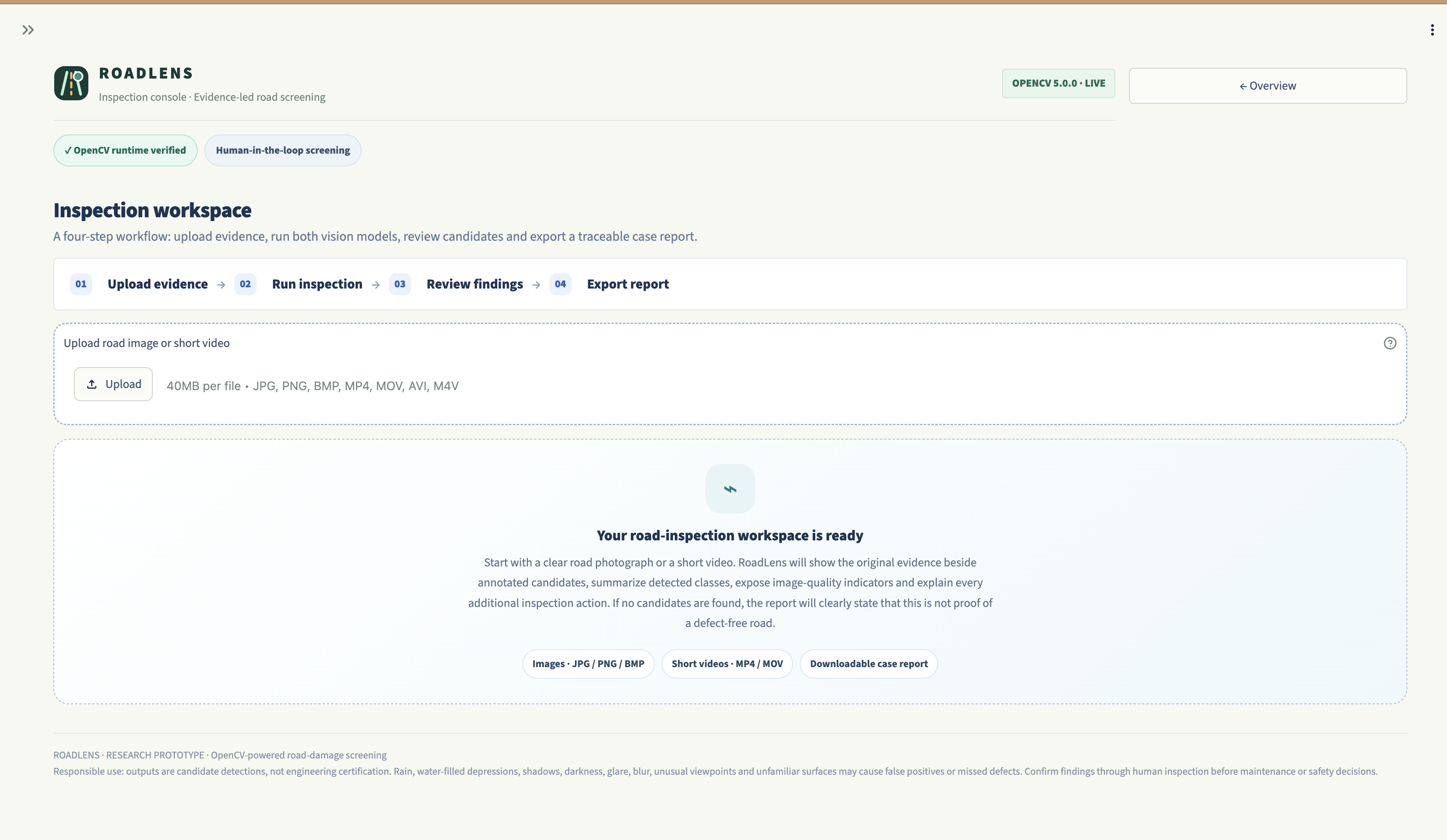Image resolution: width=1447 pixels, height=840 pixels.
Task: Click the ROADLENS · RESEARCH PROTOTYPE footer line
Action: (220, 755)
